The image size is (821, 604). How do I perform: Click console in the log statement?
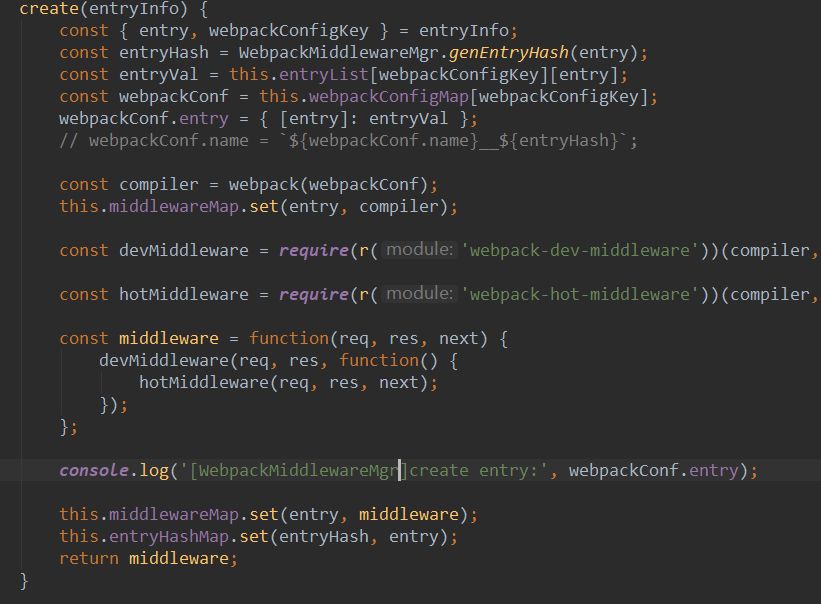94,470
